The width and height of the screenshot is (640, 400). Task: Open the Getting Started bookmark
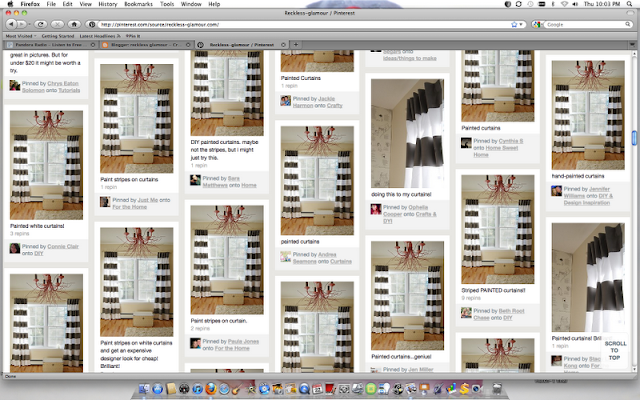(x=58, y=36)
